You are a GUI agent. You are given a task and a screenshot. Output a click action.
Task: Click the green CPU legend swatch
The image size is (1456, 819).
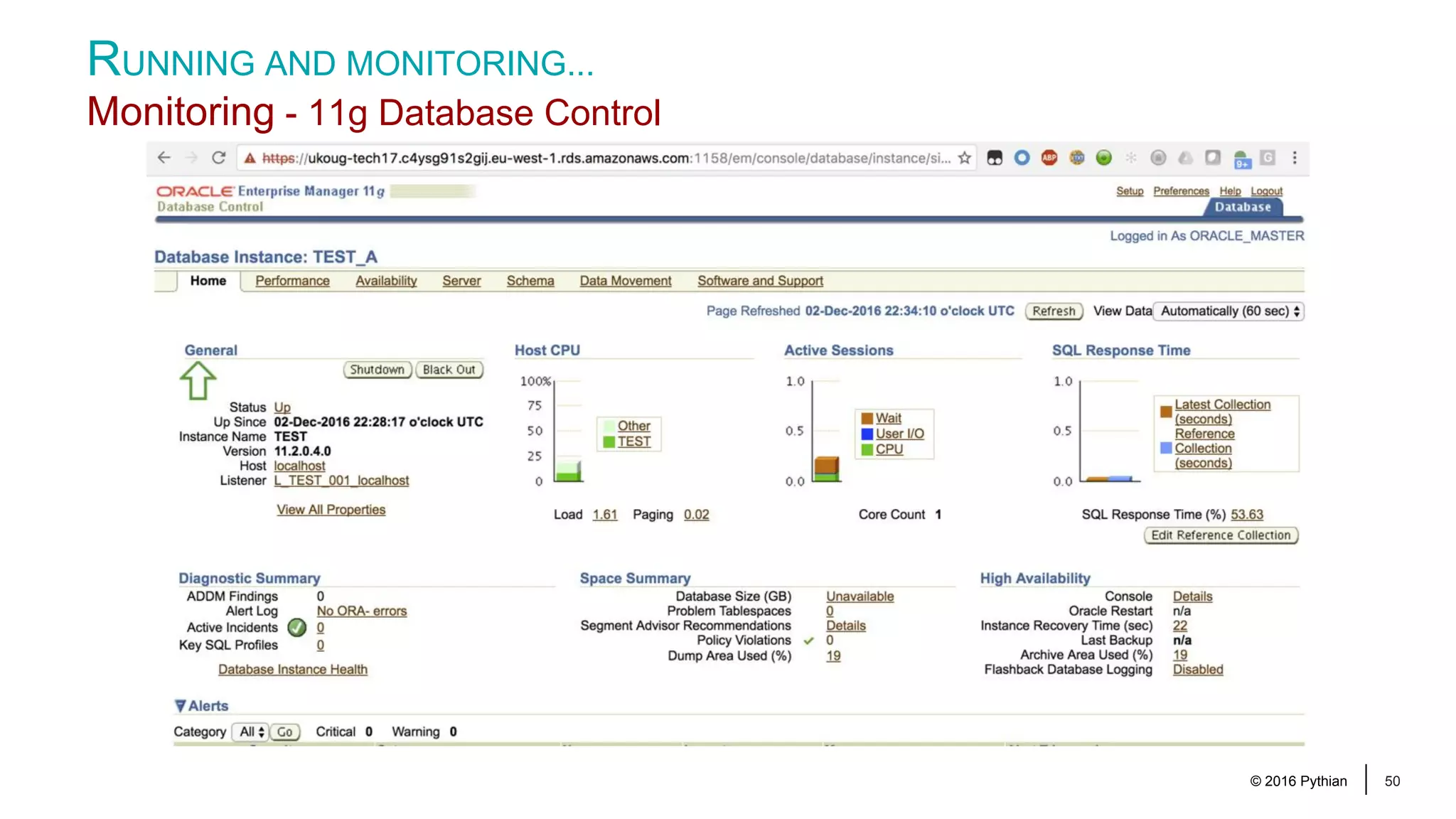point(867,449)
